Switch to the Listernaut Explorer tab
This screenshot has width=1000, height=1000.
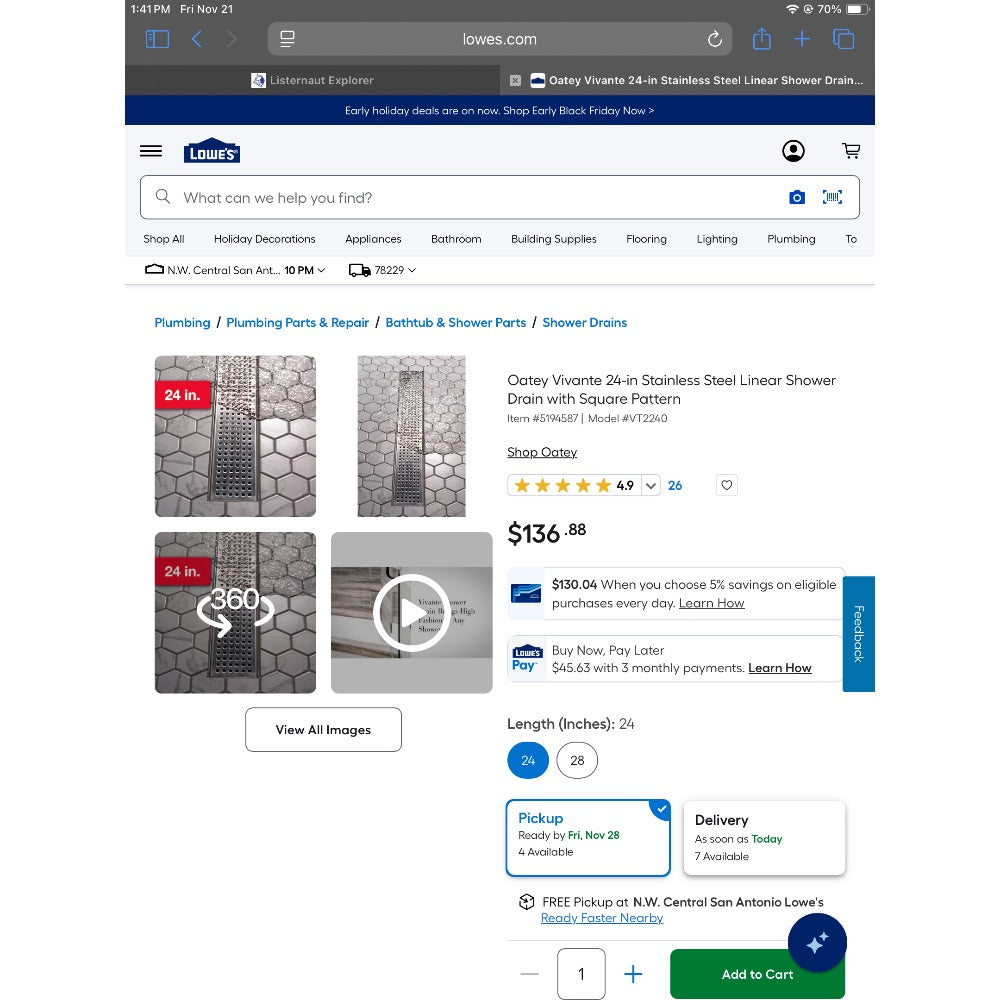point(312,80)
